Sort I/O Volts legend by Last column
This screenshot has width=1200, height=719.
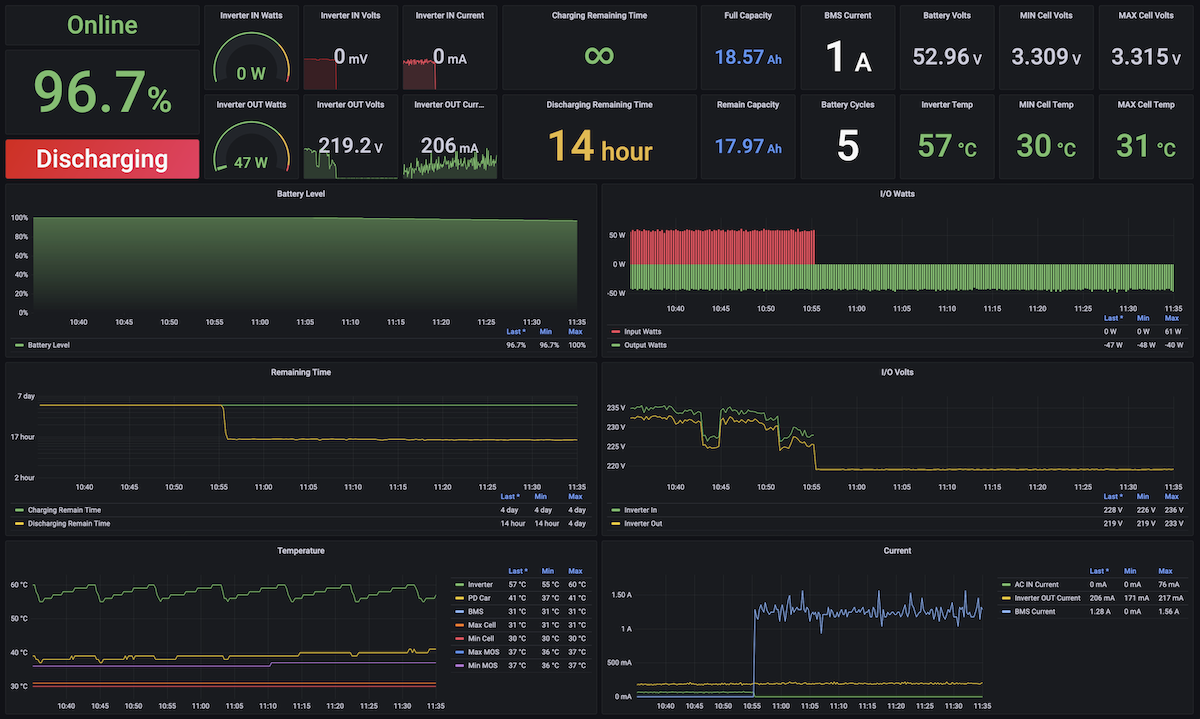click(1112, 496)
